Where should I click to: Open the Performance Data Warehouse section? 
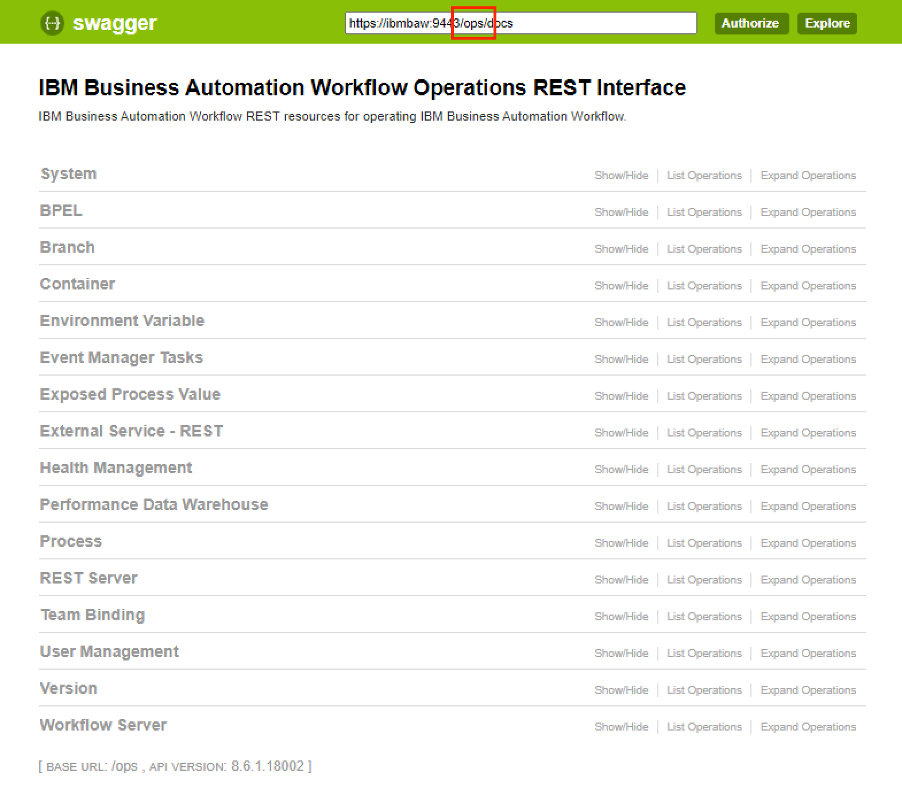[x=154, y=505]
